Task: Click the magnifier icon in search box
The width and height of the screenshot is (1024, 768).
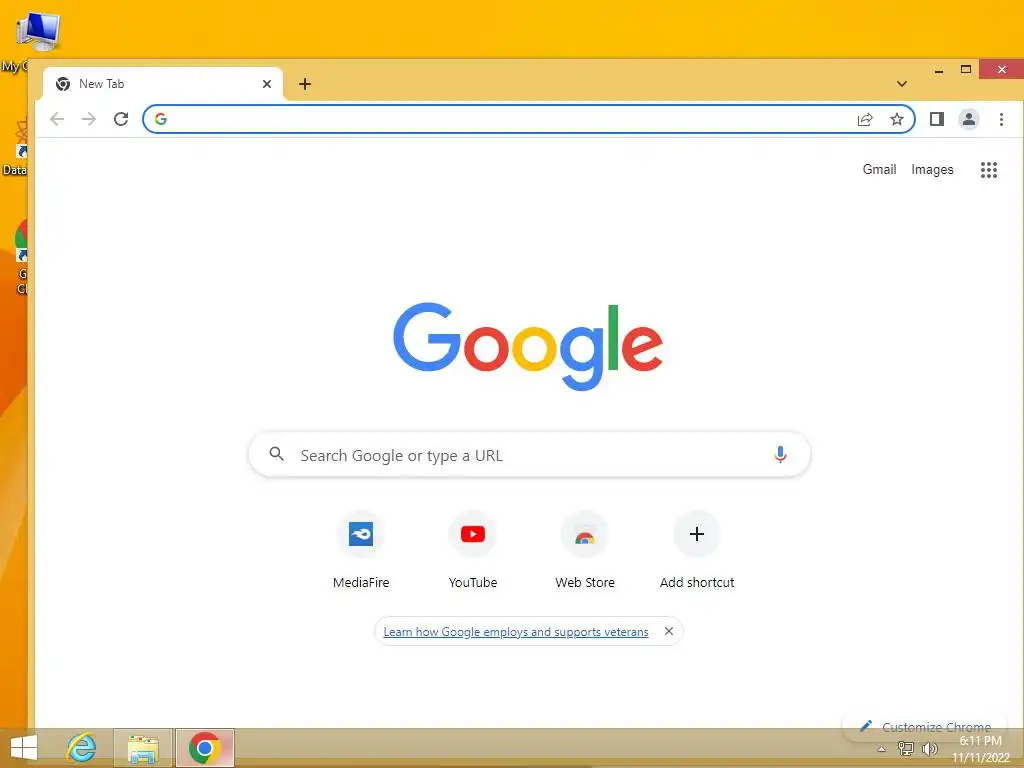Action: point(277,454)
